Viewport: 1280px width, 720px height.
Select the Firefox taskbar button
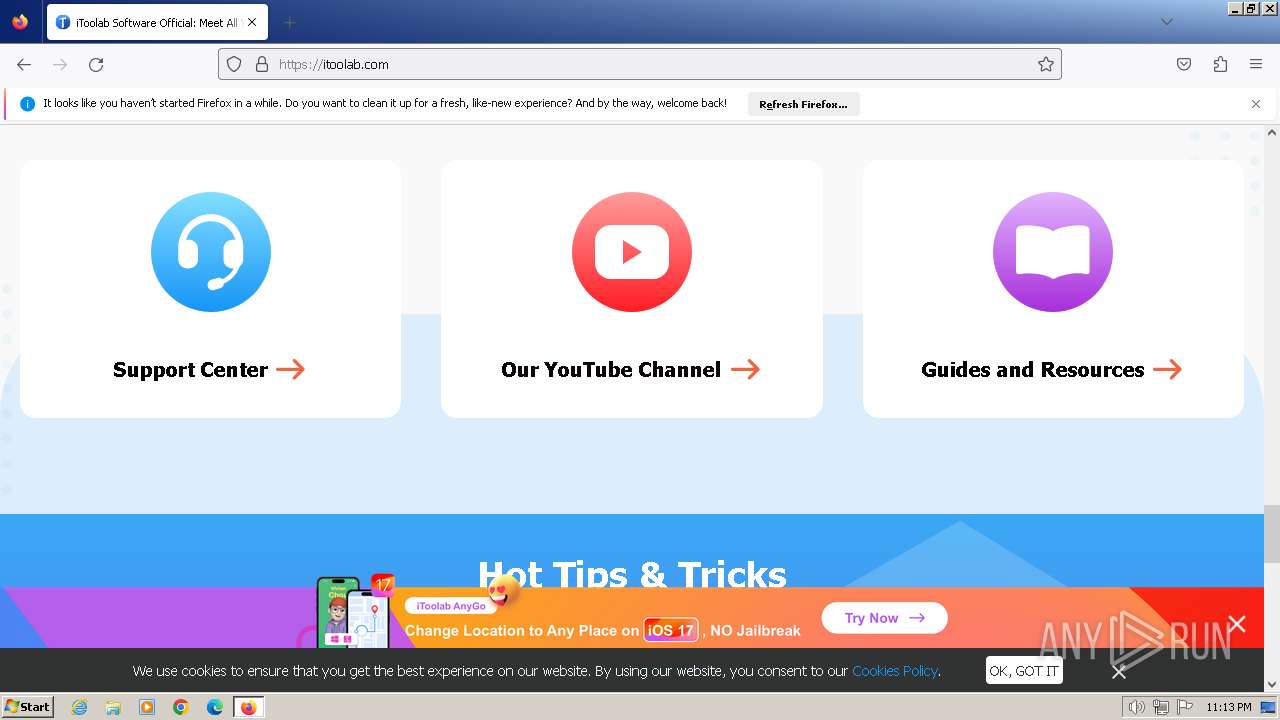point(248,707)
